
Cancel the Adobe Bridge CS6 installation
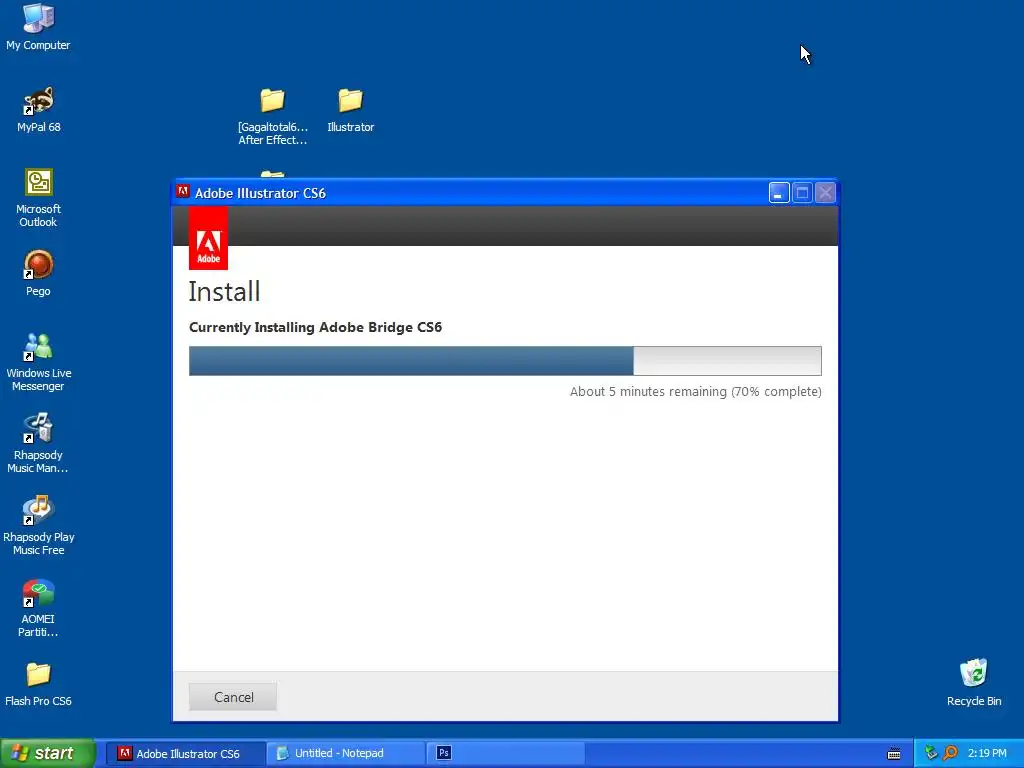tap(233, 697)
